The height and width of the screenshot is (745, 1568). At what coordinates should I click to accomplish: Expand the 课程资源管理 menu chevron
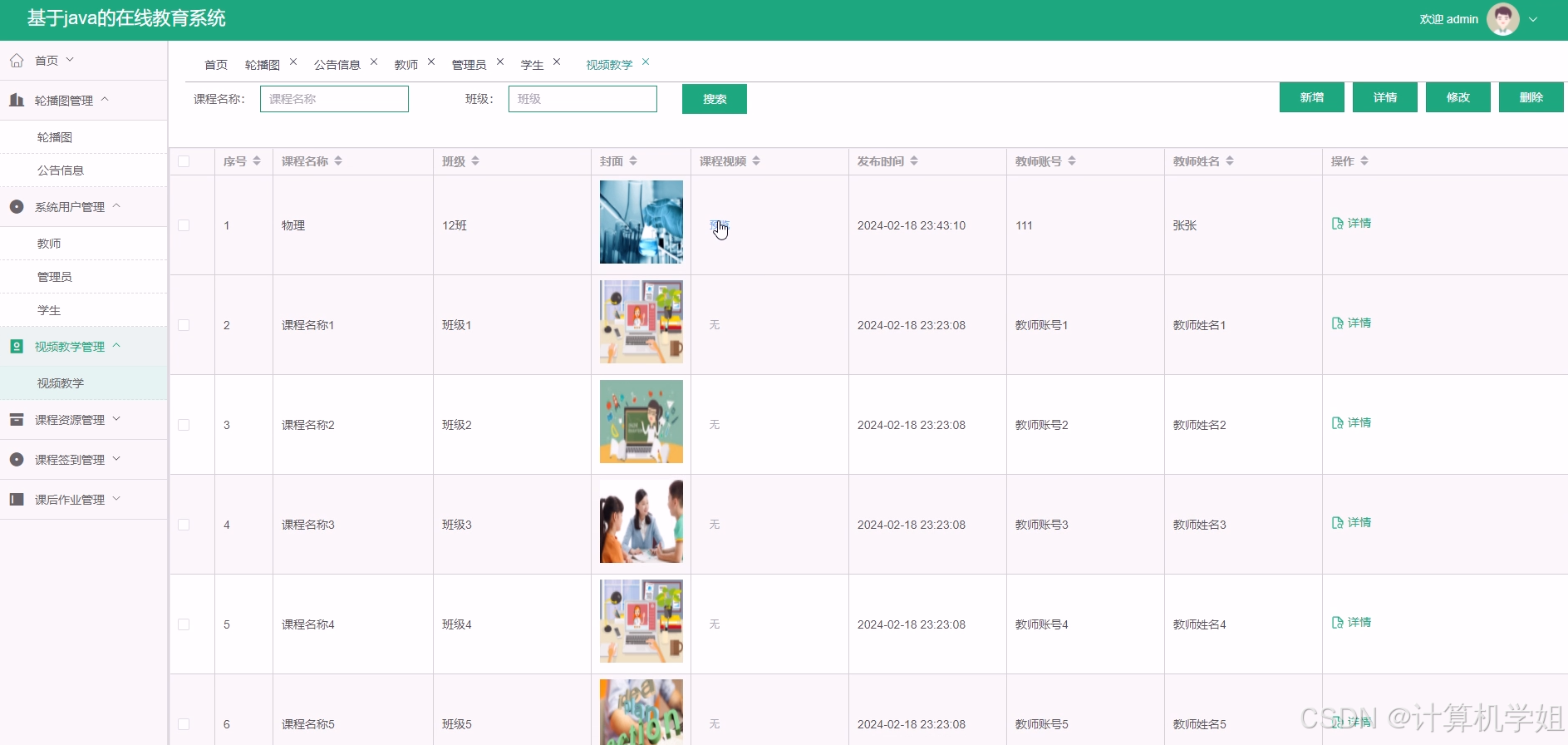(116, 419)
